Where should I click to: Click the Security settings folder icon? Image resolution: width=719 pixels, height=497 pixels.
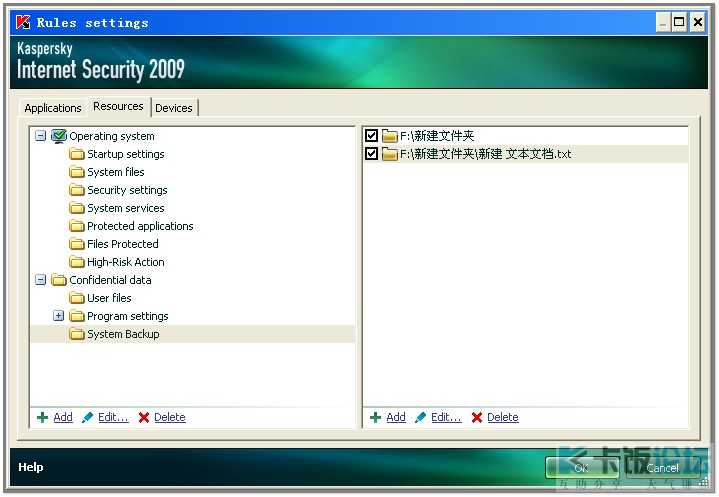pyautogui.click(x=77, y=189)
